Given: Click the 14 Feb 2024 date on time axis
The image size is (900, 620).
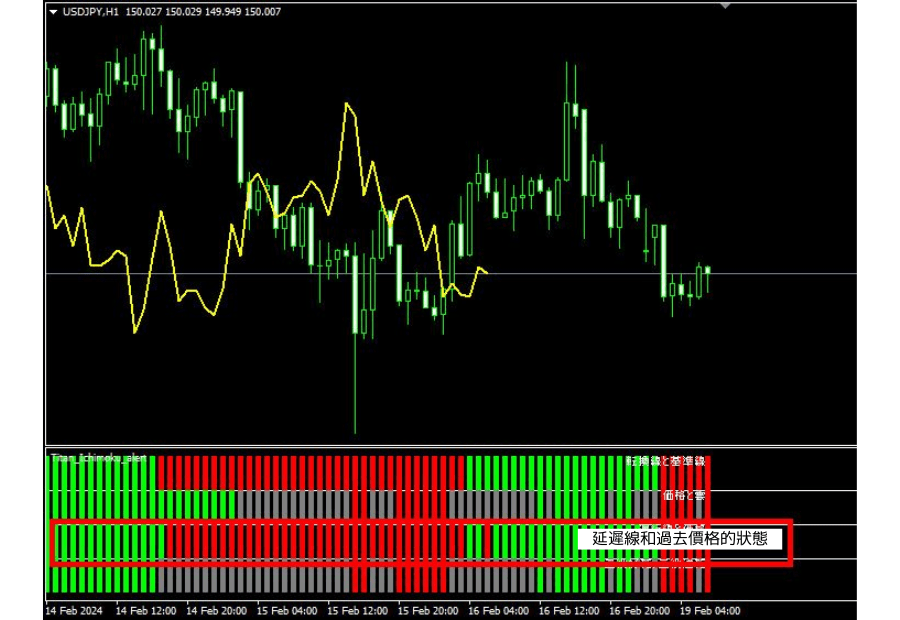Looking at the screenshot, I should click(x=74, y=609).
